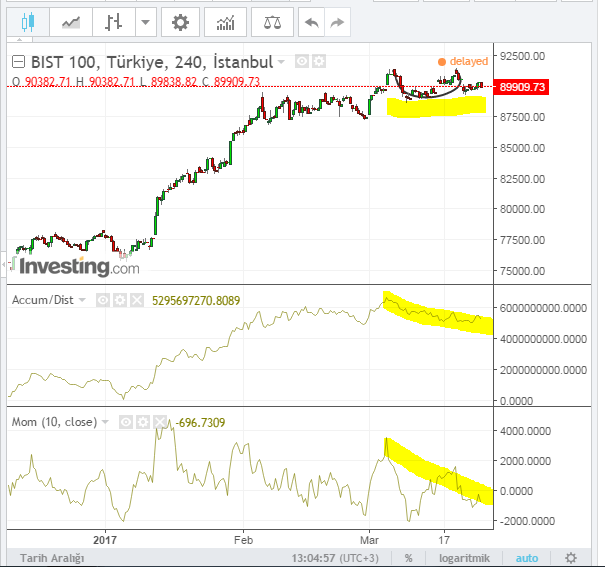Collapse the BIST 100 legend box

[19, 62]
